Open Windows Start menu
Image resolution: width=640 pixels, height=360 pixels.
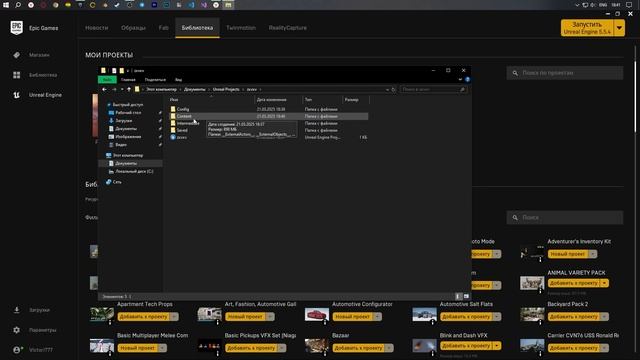[6, 5]
